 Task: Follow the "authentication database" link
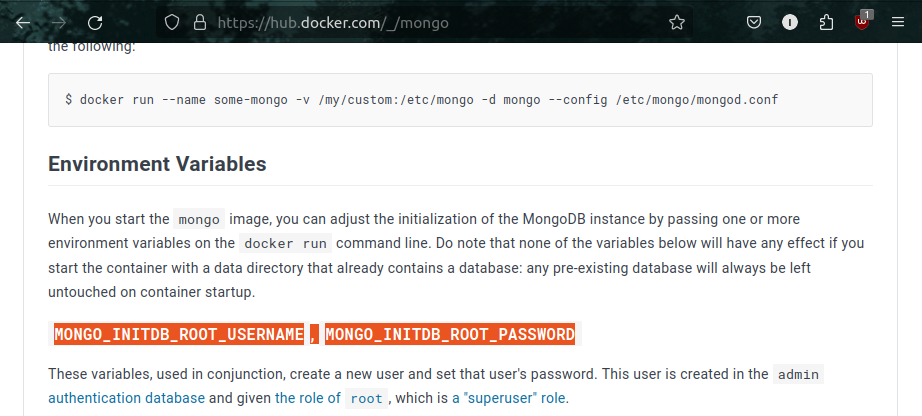click(126, 398)
